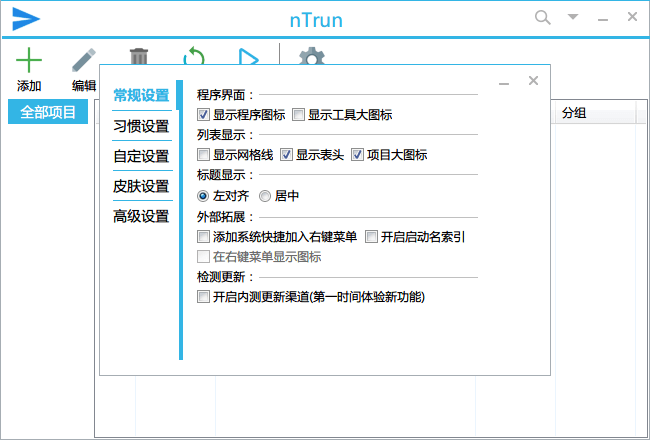Go to 高级设置 tab

click(x=141, y=216)
